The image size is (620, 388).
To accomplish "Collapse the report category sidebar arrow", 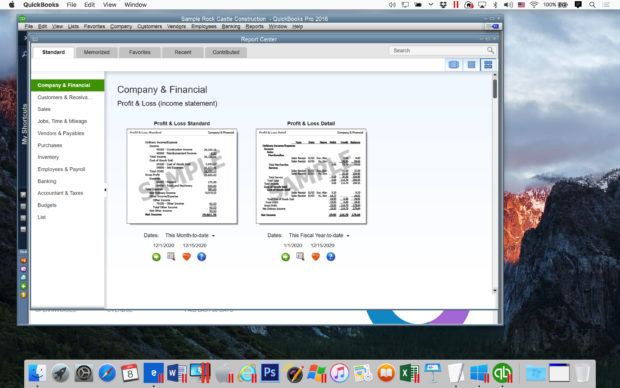I will (105, 190).
